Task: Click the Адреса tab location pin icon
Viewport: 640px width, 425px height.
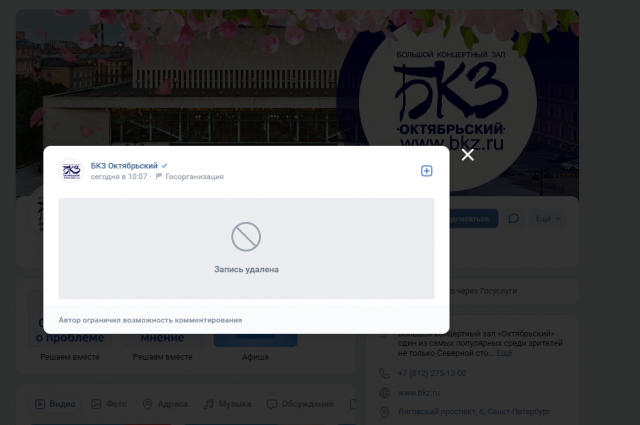Action: pyautogui.click(x=147, y=404)
